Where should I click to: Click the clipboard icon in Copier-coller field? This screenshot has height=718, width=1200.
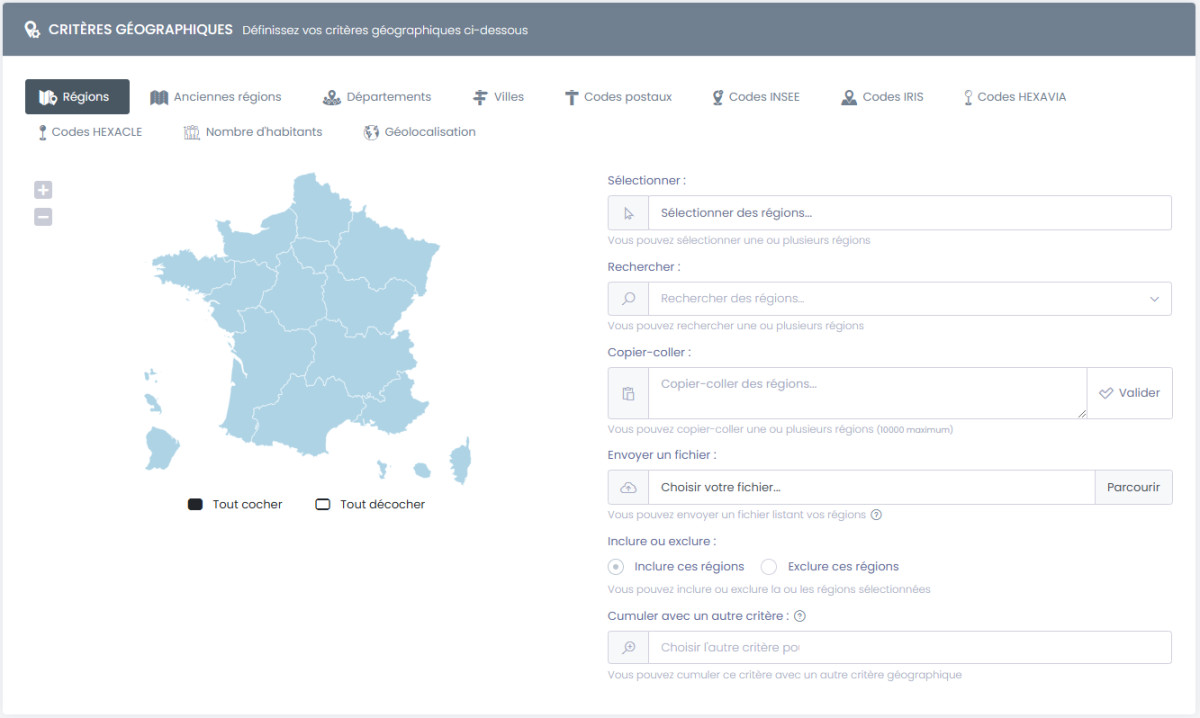coord(628,393)
